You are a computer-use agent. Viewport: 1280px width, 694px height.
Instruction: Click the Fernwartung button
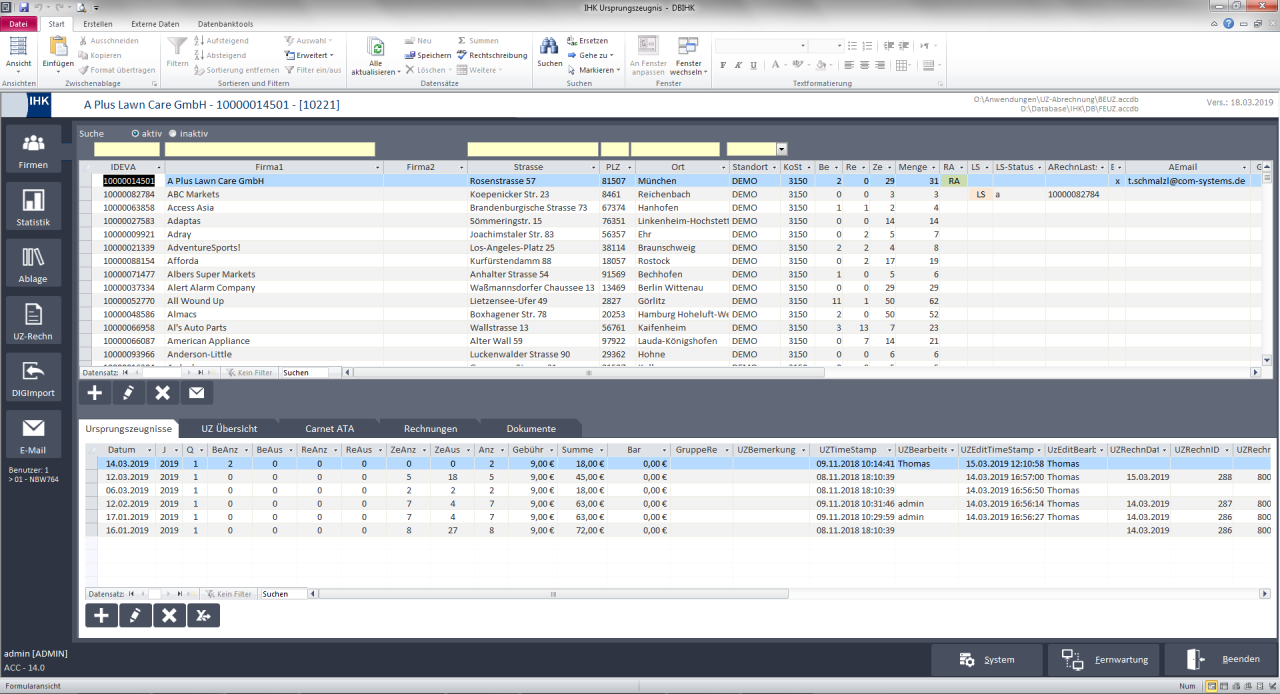pyautogui.click(x=1102, y=660)
